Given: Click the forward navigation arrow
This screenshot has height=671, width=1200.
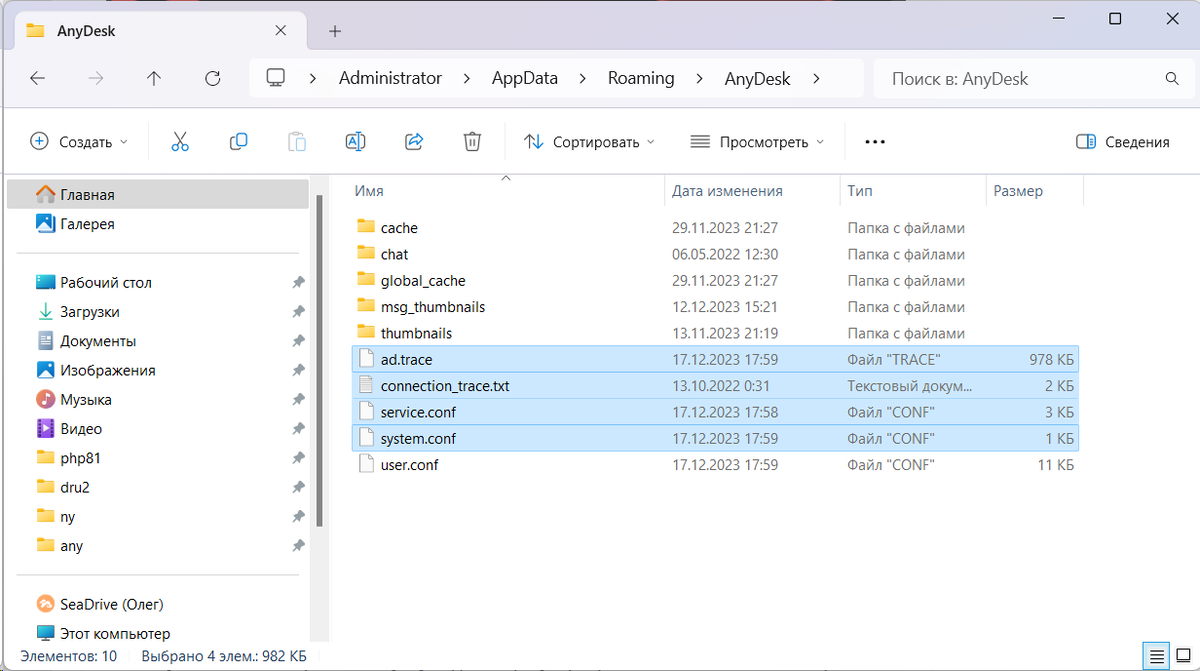Looking at the screenshot, I should tap(96, 78).
